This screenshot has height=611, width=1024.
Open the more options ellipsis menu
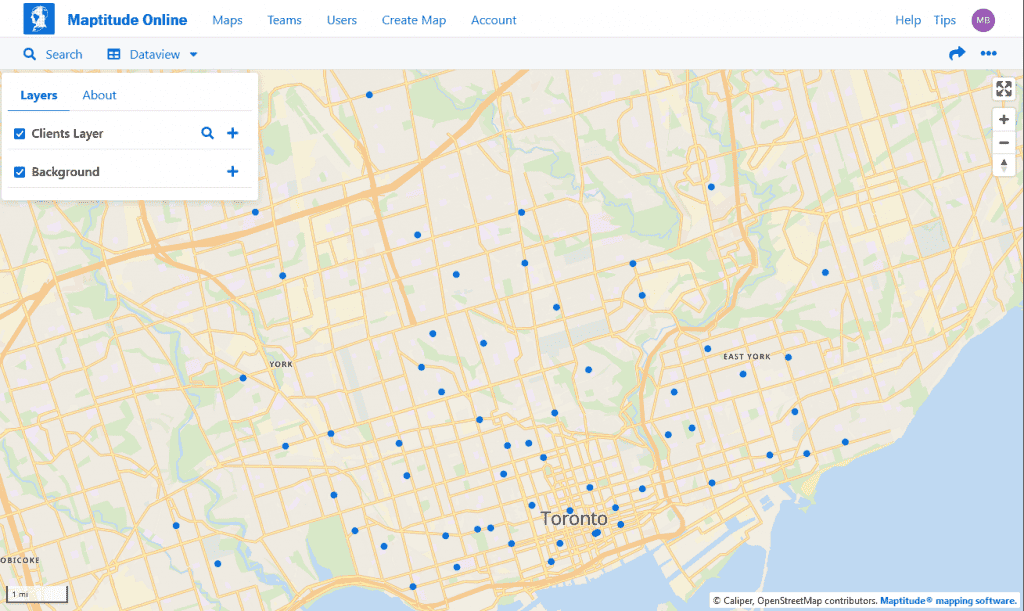coord(987,53)
